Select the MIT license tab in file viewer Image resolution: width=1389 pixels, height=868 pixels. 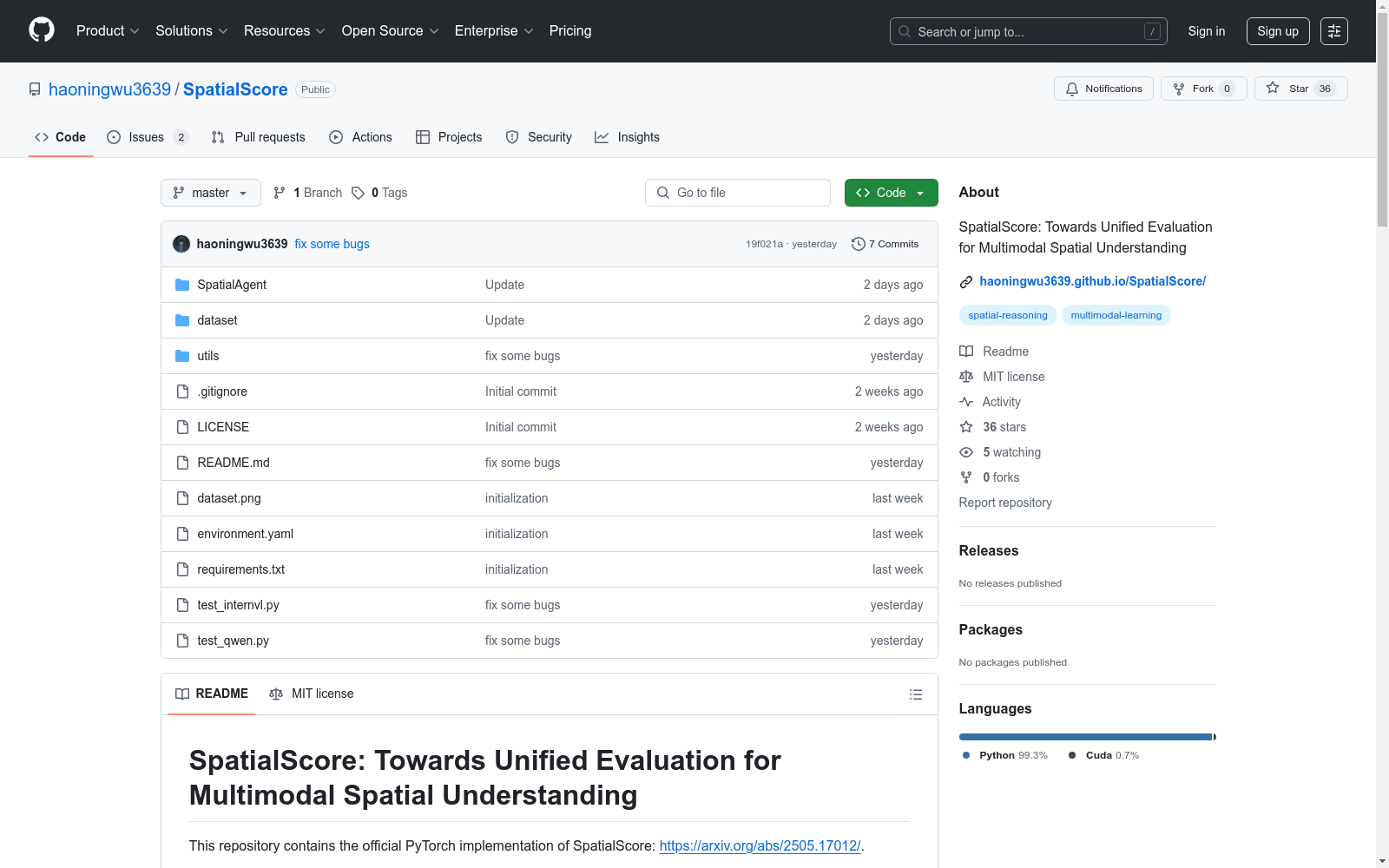pos(312,694)
